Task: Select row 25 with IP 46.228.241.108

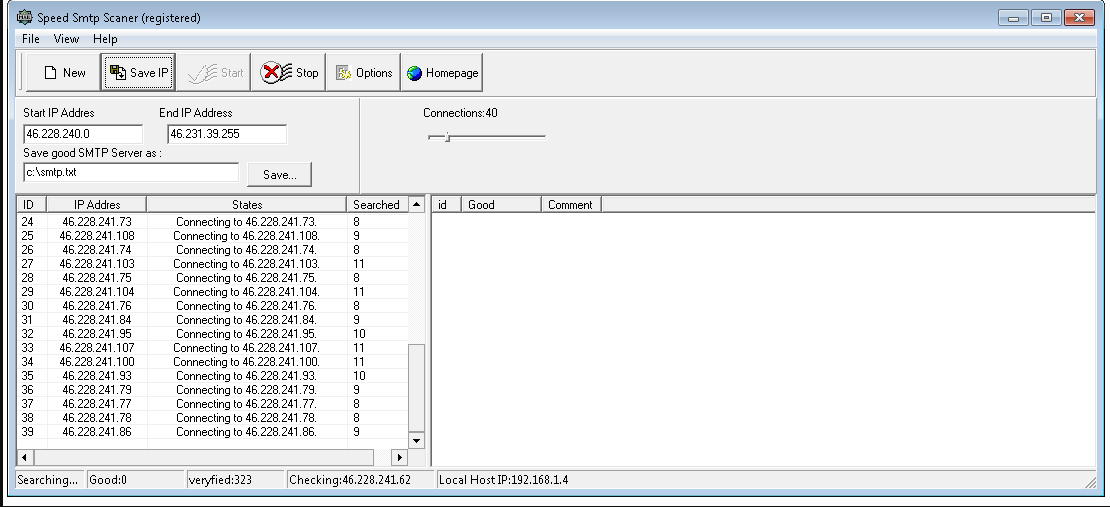Action: click(x=213, y=236)
